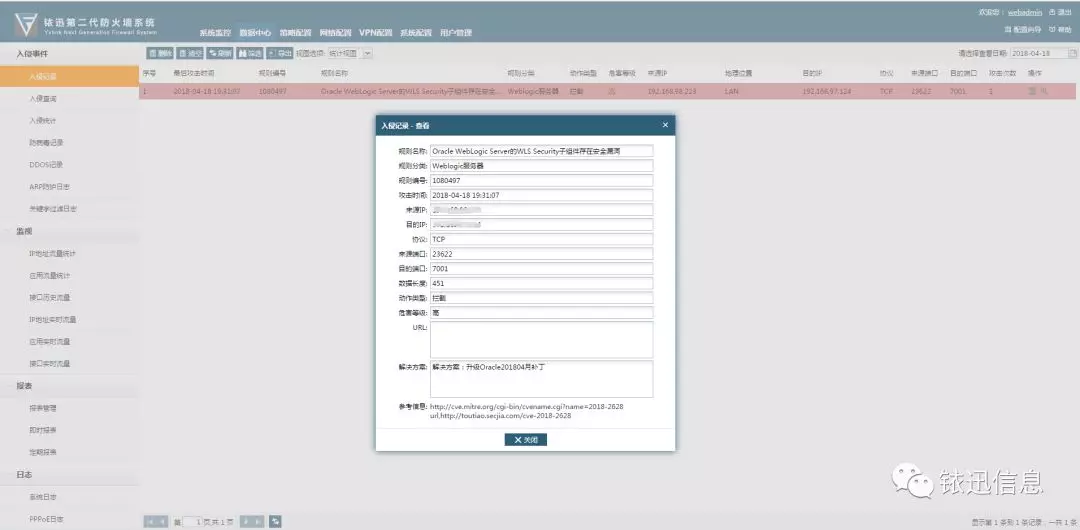Click the 攻击时间 field in the dialog

[x=541, y=195]
